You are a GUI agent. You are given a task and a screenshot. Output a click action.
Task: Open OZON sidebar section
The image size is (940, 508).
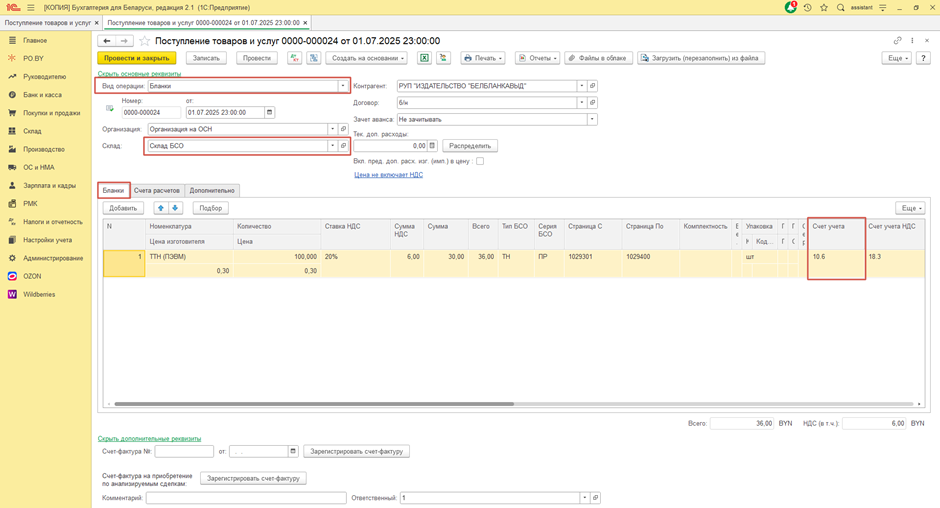point(32,276)
